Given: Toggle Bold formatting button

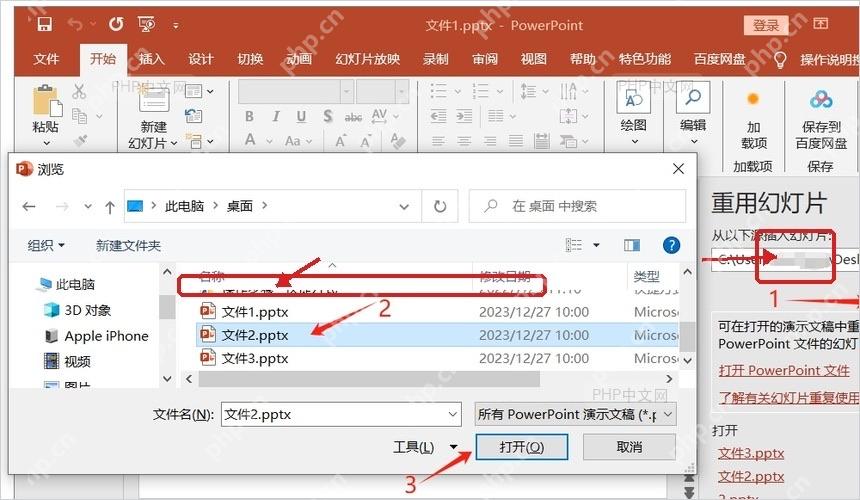Looking at the screenshot, I should 250,116.
